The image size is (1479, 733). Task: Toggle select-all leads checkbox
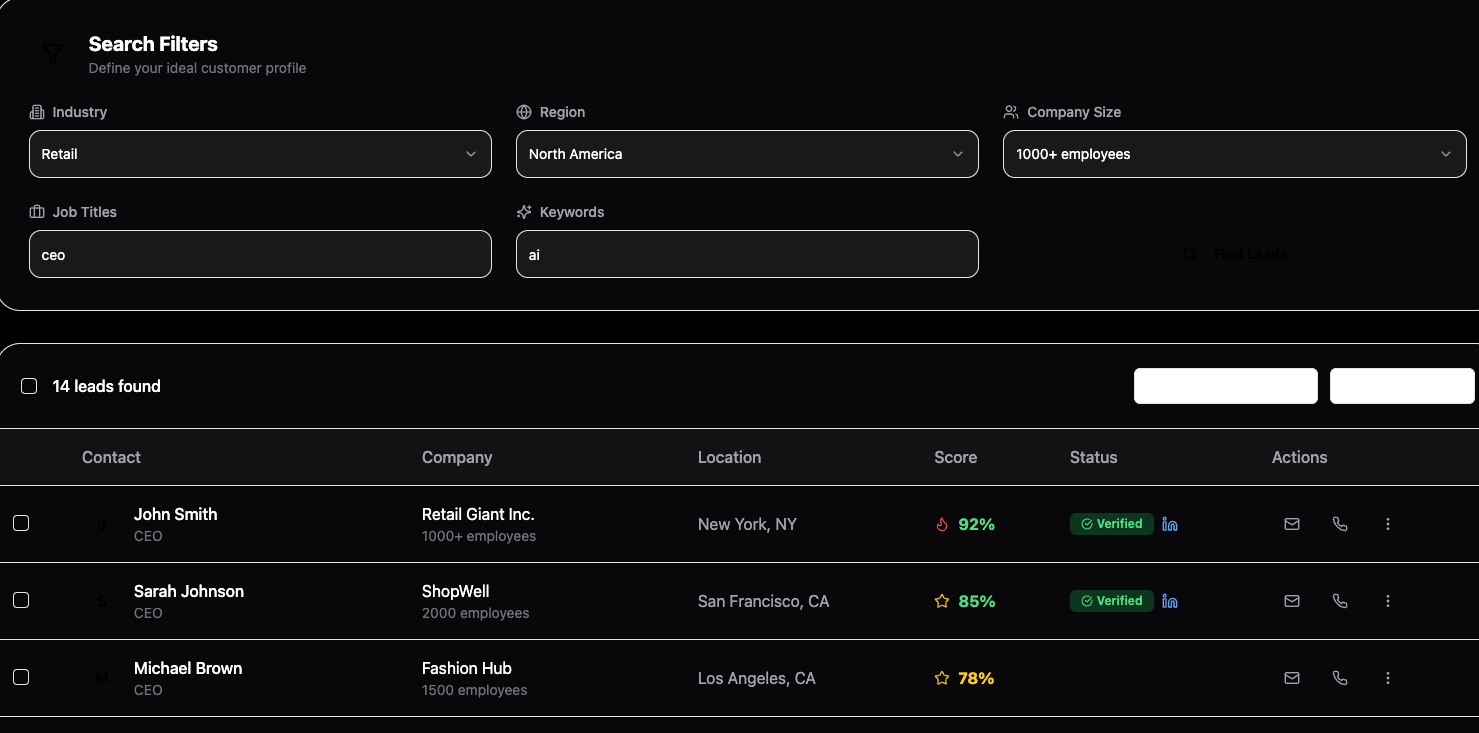[x=29, y=386]
